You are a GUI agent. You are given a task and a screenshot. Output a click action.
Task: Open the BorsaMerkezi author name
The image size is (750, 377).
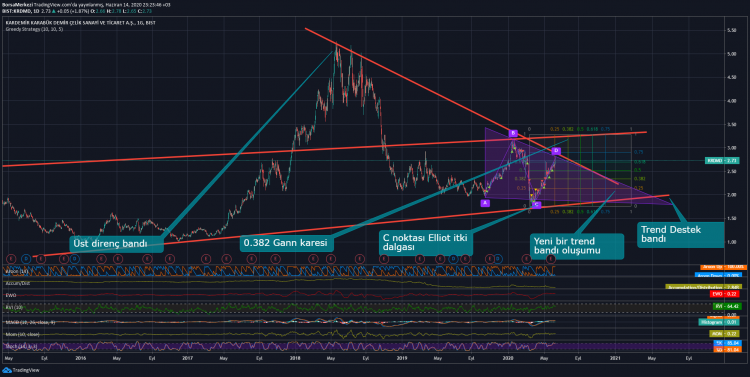click(17, 5)
